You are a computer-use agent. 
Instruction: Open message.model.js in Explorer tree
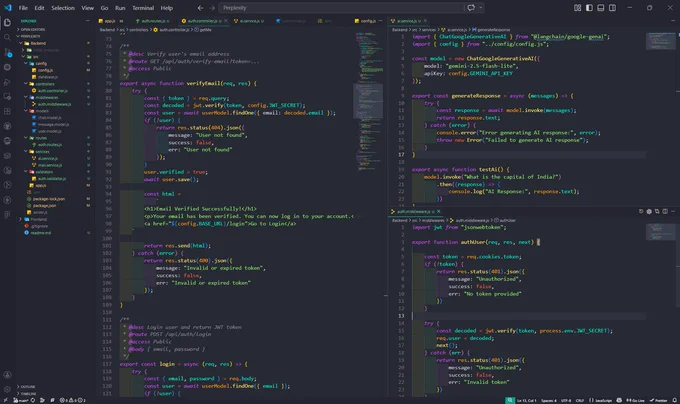52,124
